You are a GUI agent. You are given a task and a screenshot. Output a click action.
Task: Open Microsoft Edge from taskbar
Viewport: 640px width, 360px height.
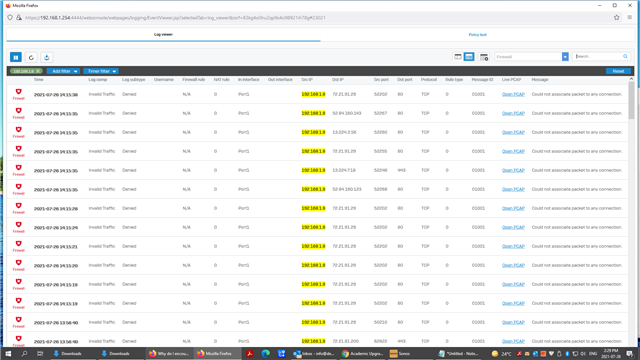266,353
